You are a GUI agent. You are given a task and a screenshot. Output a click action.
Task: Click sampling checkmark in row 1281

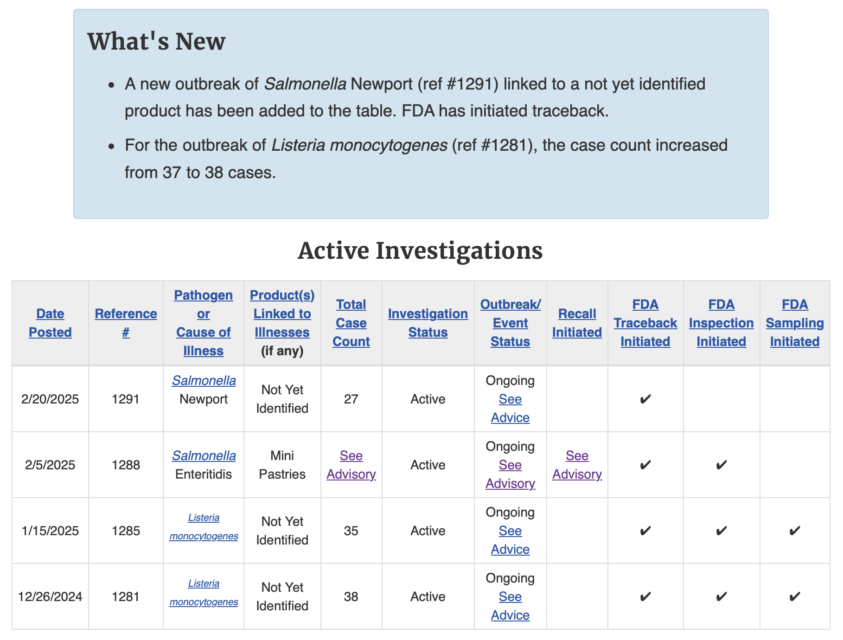(795, 596)
